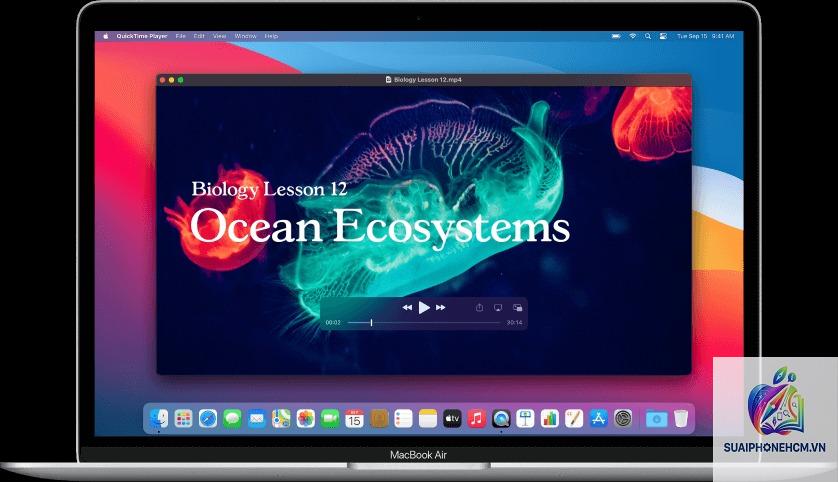Click the playhead on the video scrubber
The height and width of the screenshot is (482, 838).
371,322
